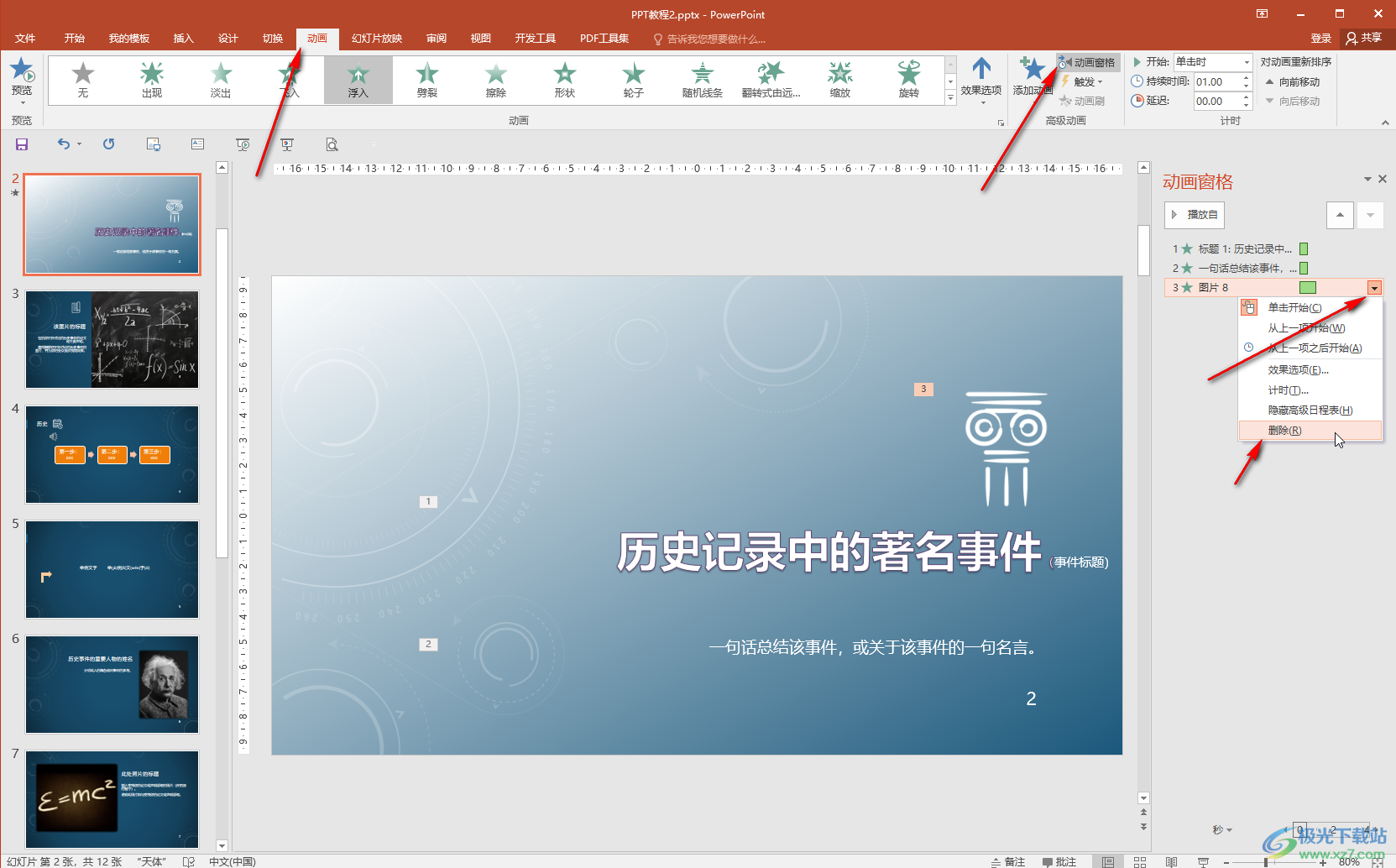
Task: Click the Preview animation star icon
Action: point(22,71)
